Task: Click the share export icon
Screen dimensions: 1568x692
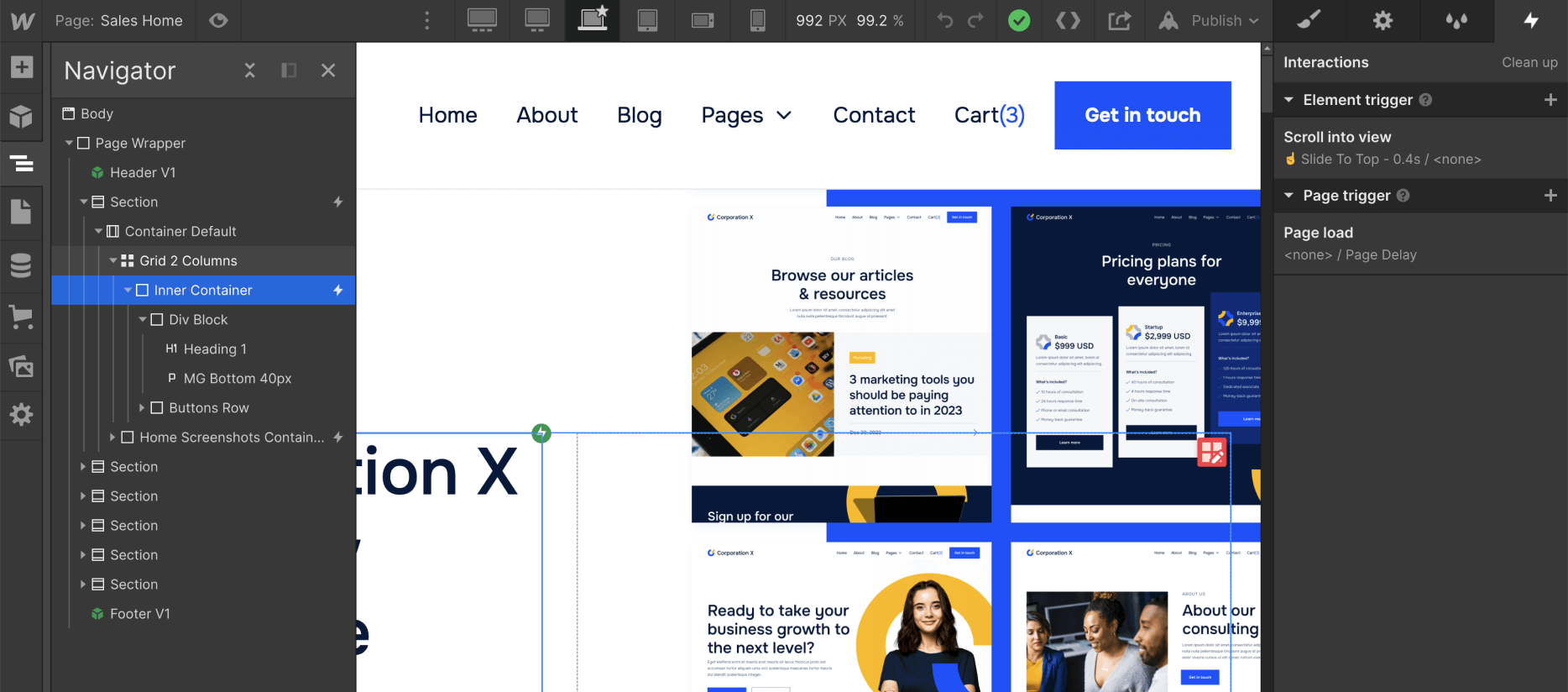Action: click(x=1119, y=20)
